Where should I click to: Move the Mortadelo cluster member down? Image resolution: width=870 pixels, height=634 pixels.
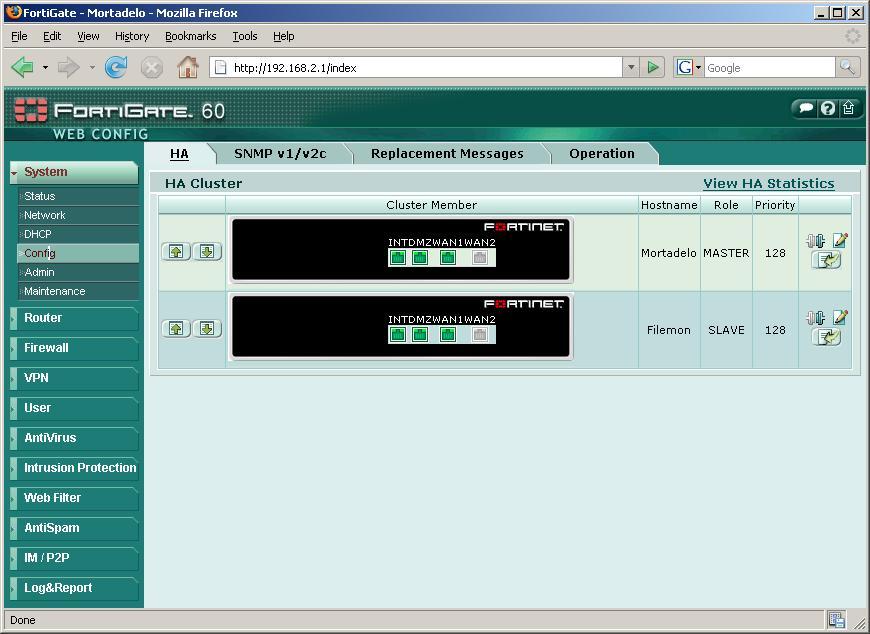(x=207, y=252)
